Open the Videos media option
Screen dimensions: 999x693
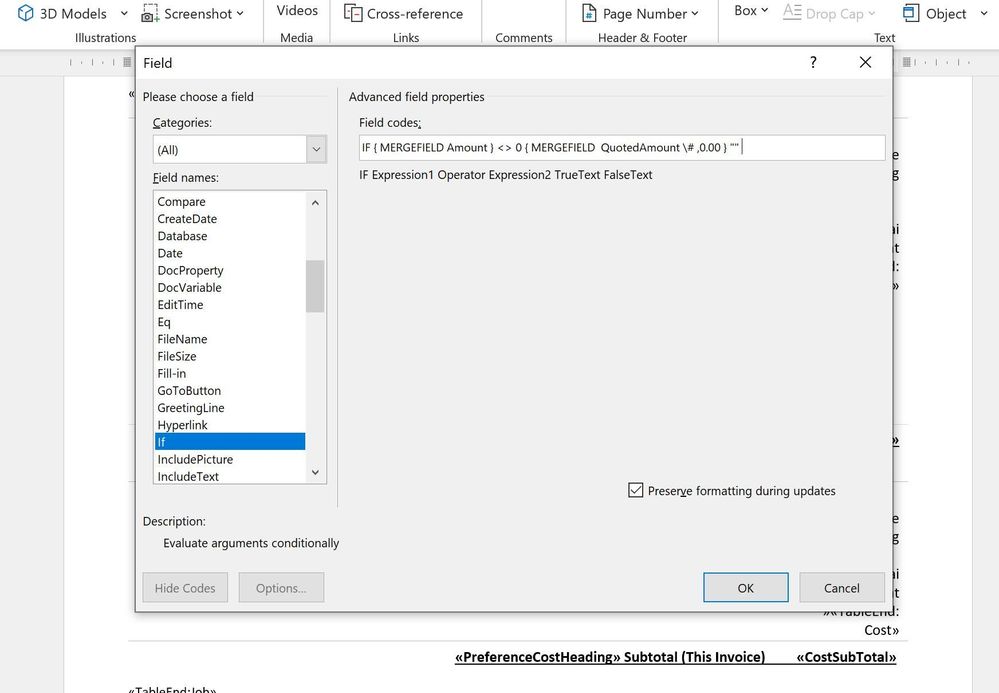[x=297, y=10]
